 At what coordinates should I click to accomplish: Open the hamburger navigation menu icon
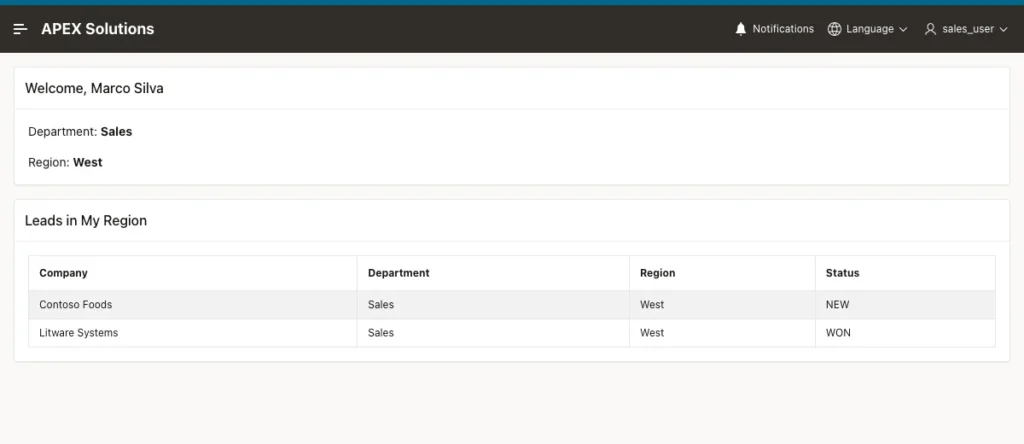(x=20, y=29)
